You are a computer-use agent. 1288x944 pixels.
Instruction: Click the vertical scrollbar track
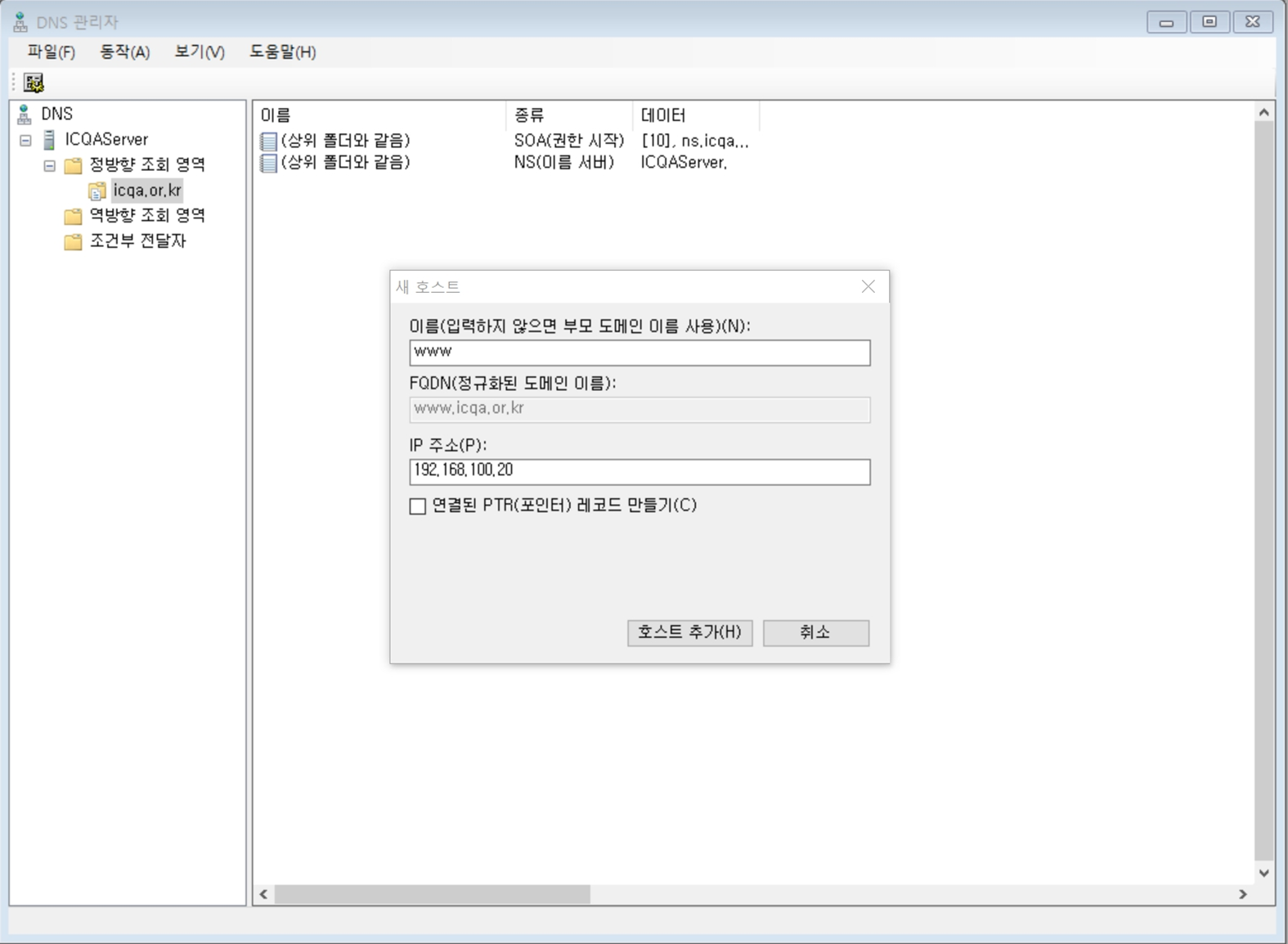tap(1264, 492)
